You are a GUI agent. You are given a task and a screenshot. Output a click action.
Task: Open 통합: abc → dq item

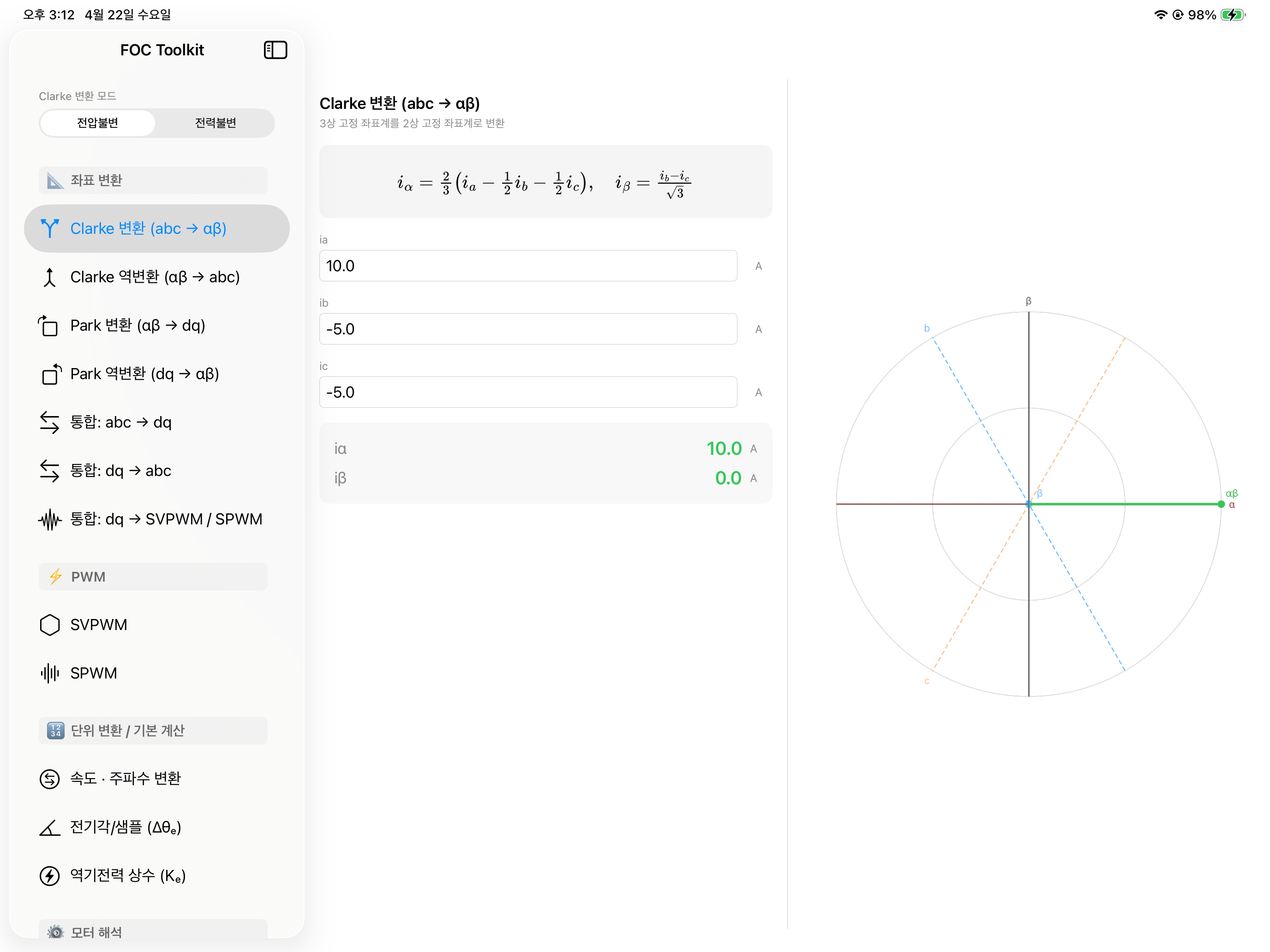point(157,422)
